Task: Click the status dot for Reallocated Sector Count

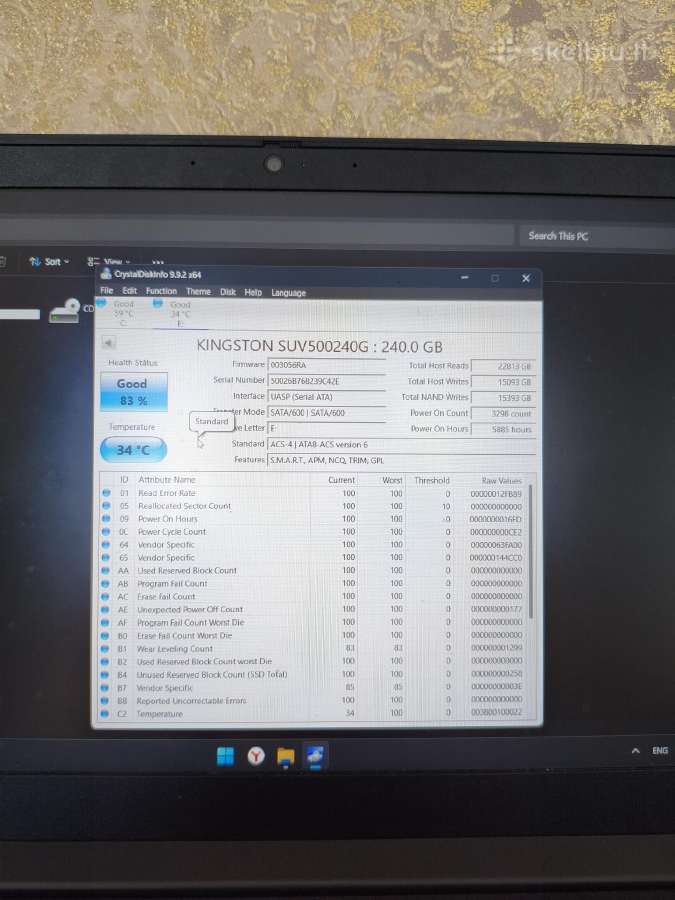Action: pyautogui.click(x=106, y=506)
